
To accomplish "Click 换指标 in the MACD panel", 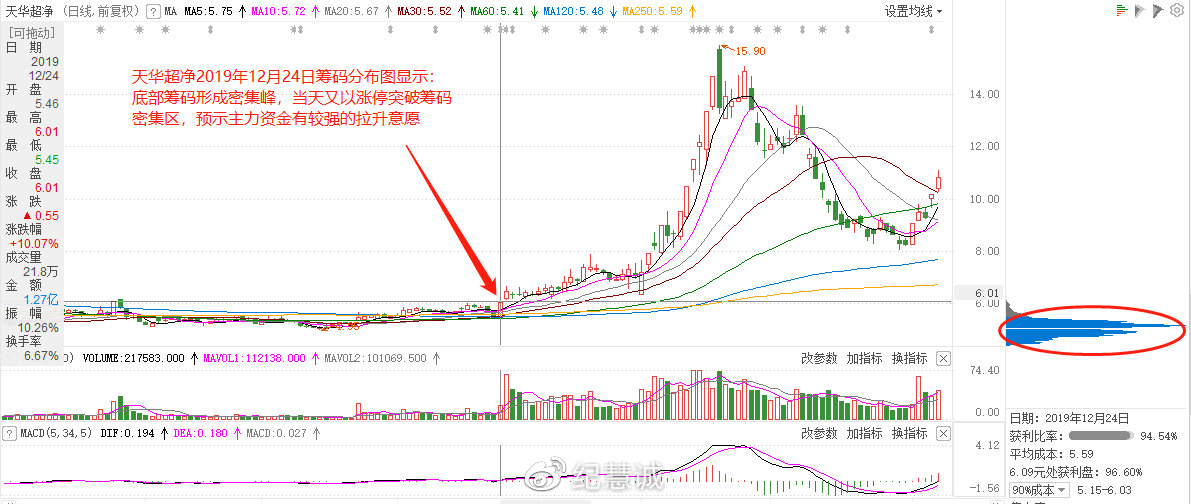I will click(909, 433).
